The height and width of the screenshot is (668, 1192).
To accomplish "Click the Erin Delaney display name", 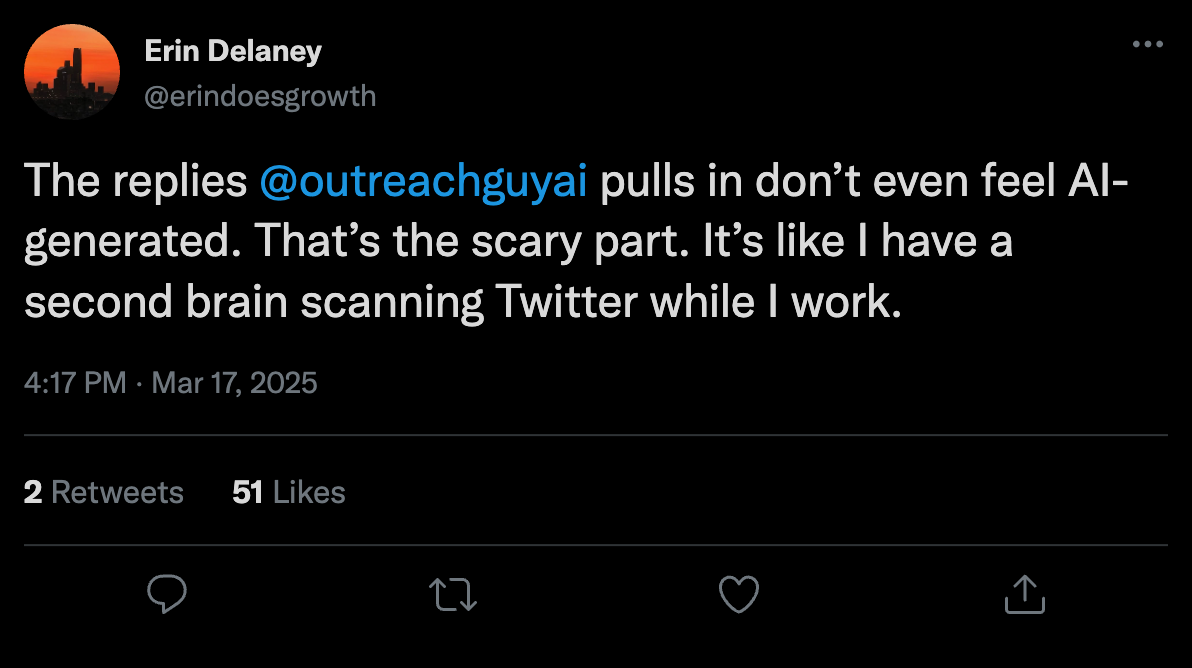I will coord(233,51).
